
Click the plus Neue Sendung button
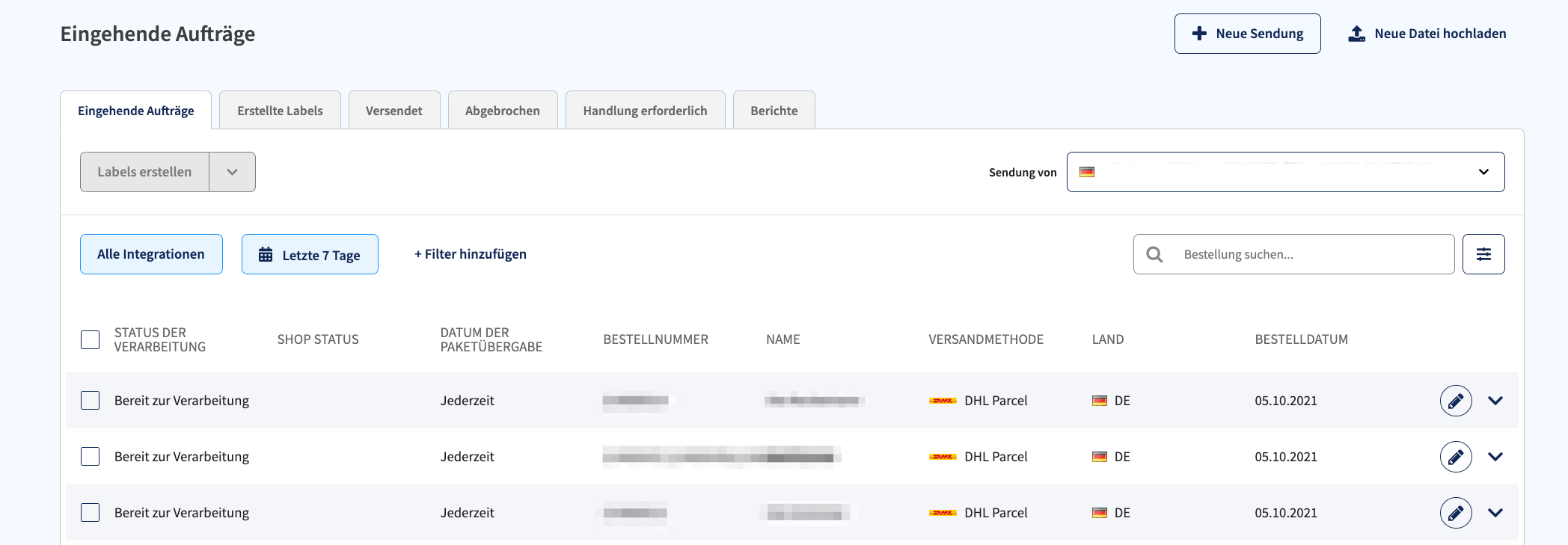click(1247, 34)
